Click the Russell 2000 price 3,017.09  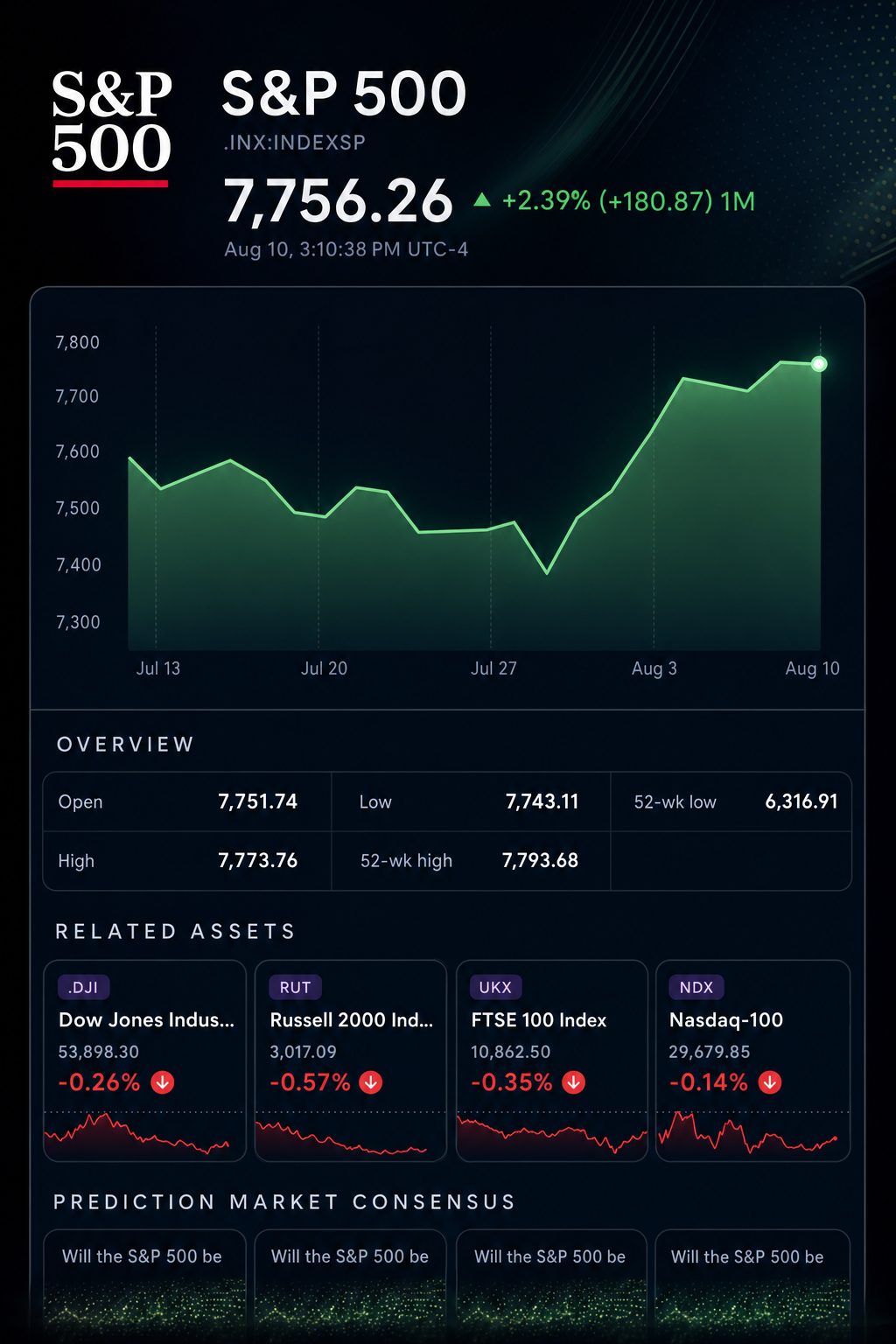(303, 1052)
